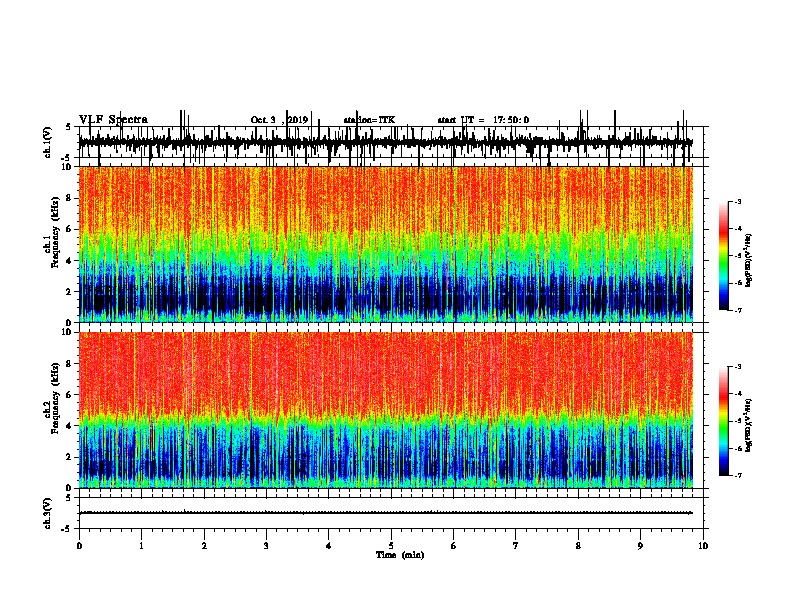Click the ch.1 voltage waveform trace
The width and height of the screenshot is (792, 612).
tap(385, 142)
